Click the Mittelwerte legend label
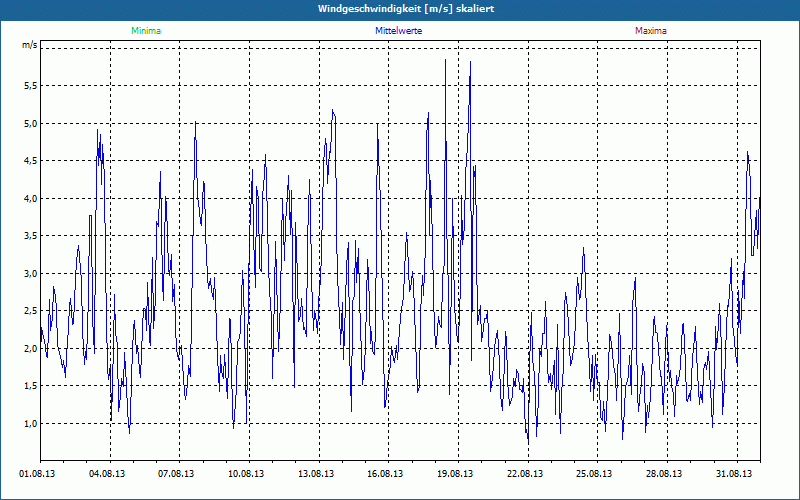This screenshot has height=500, width=800. click(x=398, y=31)
